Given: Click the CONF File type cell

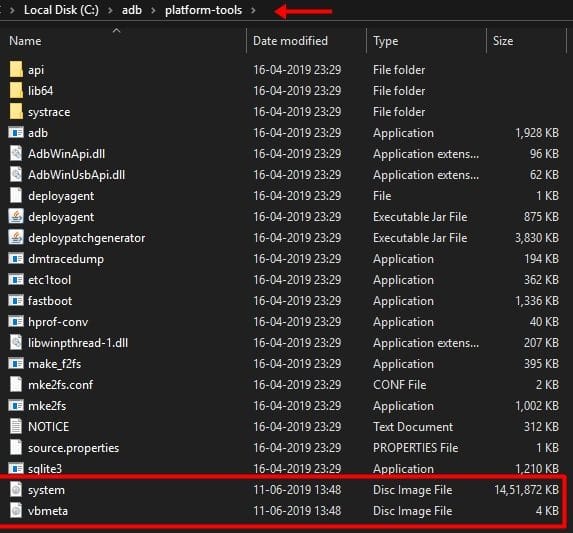Looking at the screenshot, I should [x=399, y=384].
